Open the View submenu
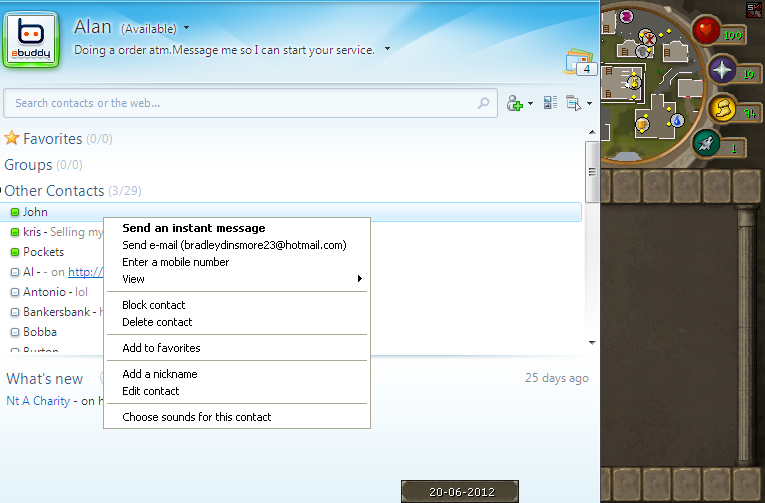765x503 pixels. pyautogui.click(x=237, y=279)
